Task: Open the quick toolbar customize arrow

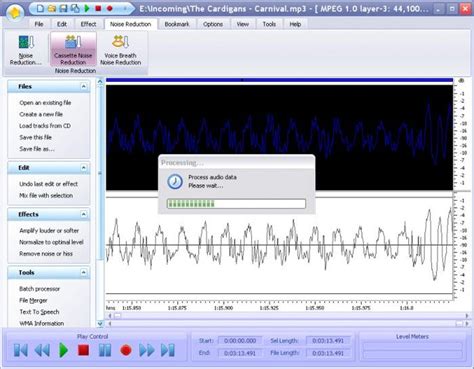Action: (x=125, y=9)
